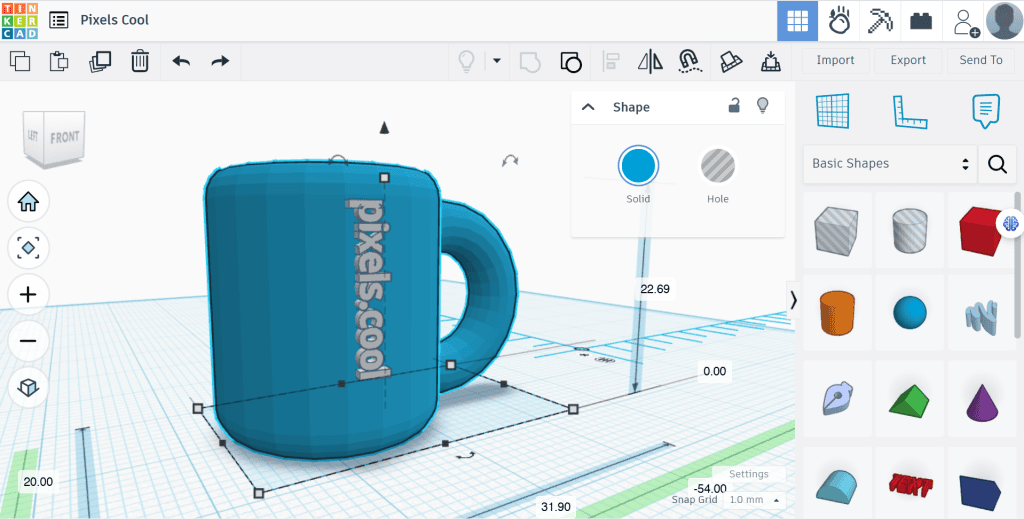Click the send-to-workplane icon
The width and height of the screenshot is (1024, 519).
pos(731,61)
